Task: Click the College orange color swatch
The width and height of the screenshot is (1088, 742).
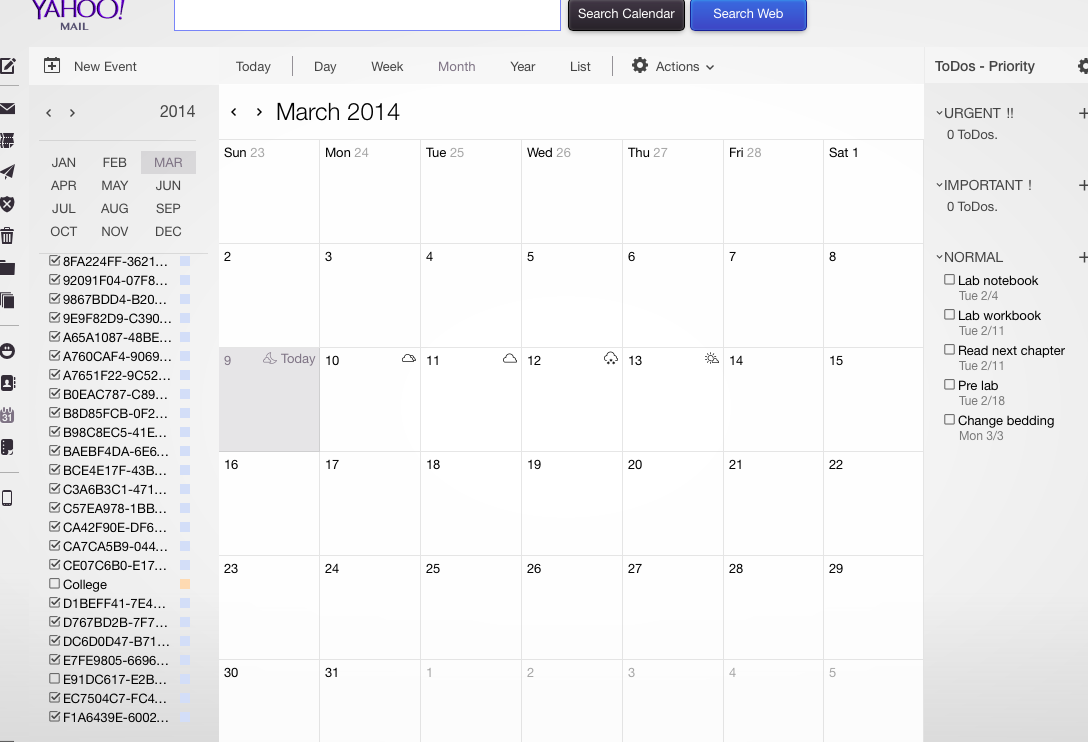Action: coord(185,584)
